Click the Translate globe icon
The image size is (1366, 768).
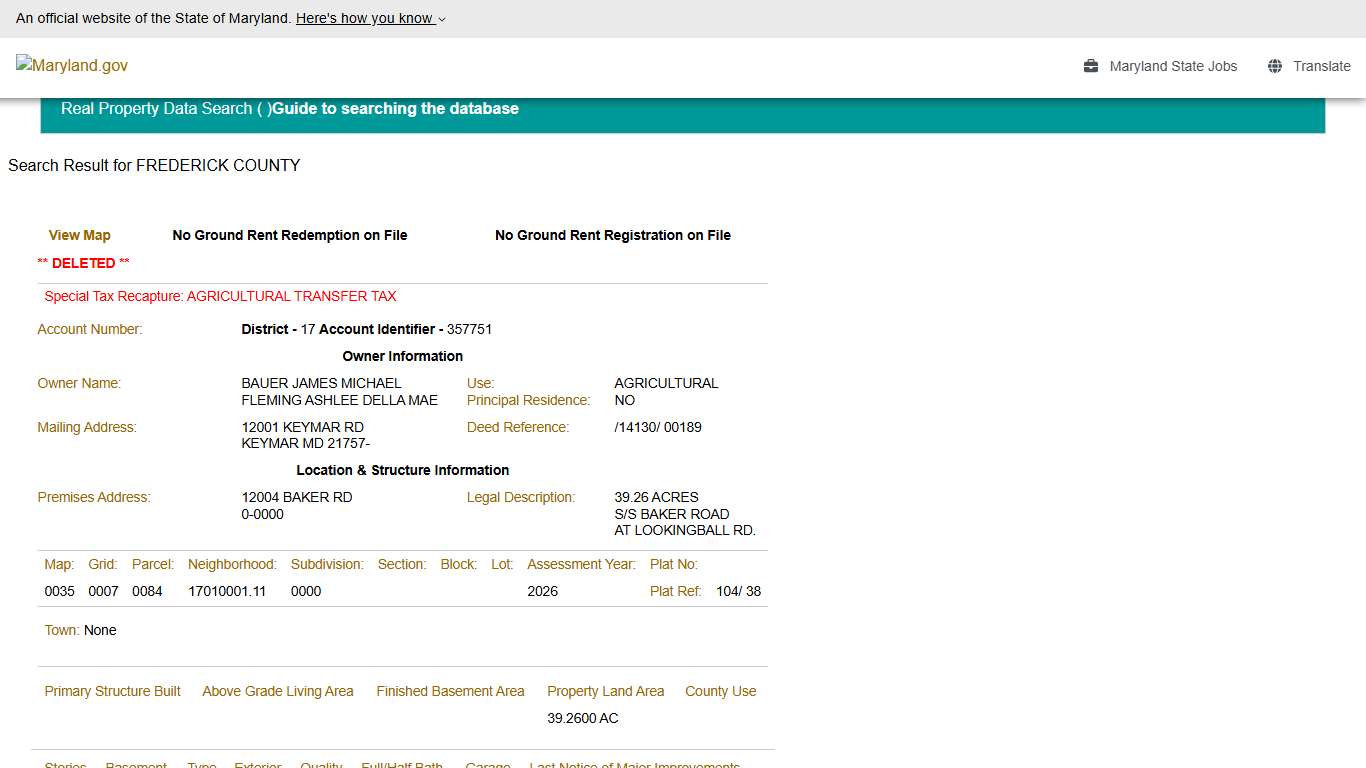point(1274,65)
